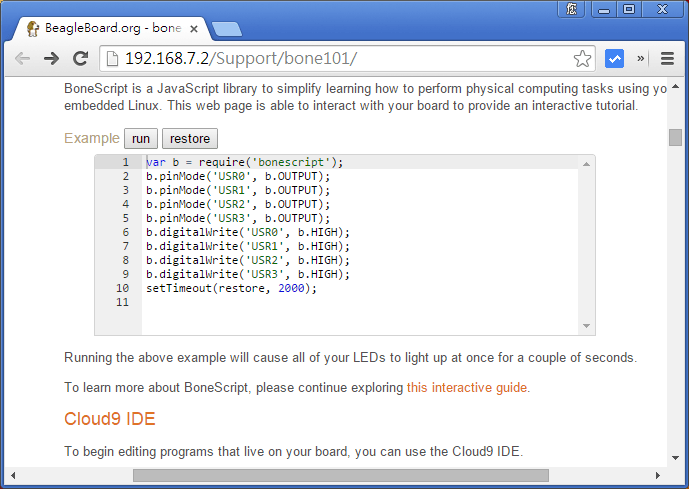Click the Cloud9 IDE heading
The height and width of the screenshot is (489, 689).
110,419
